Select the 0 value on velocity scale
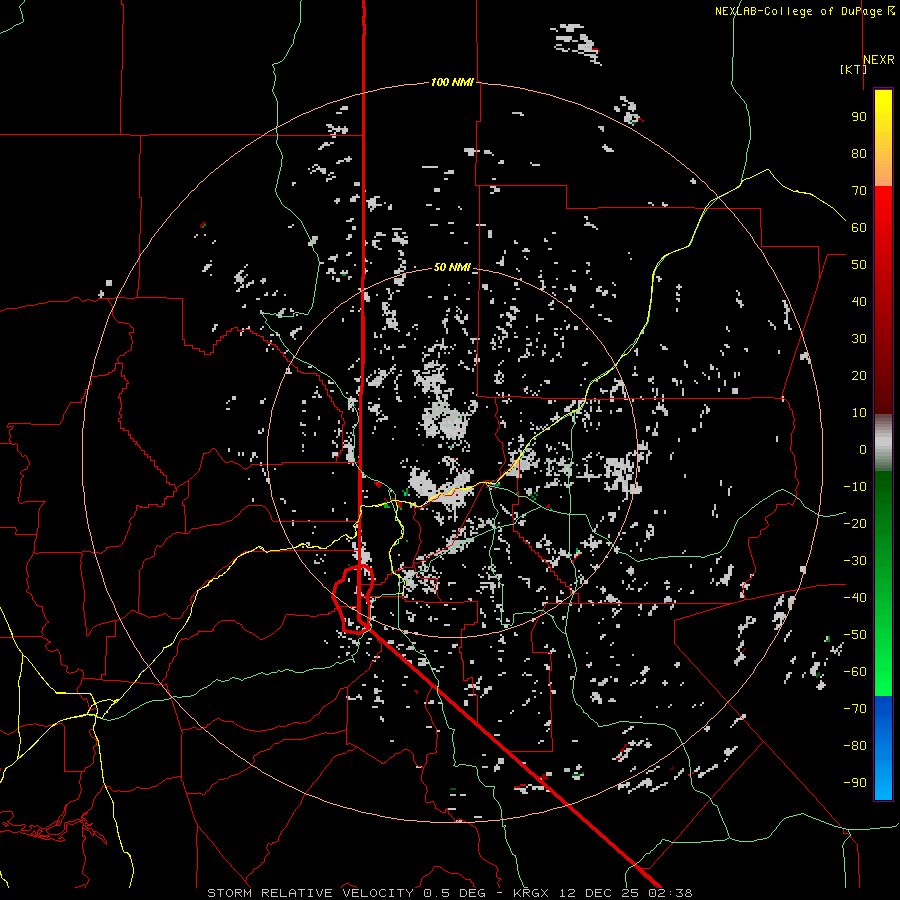900x900 pixels. (863, 449)
